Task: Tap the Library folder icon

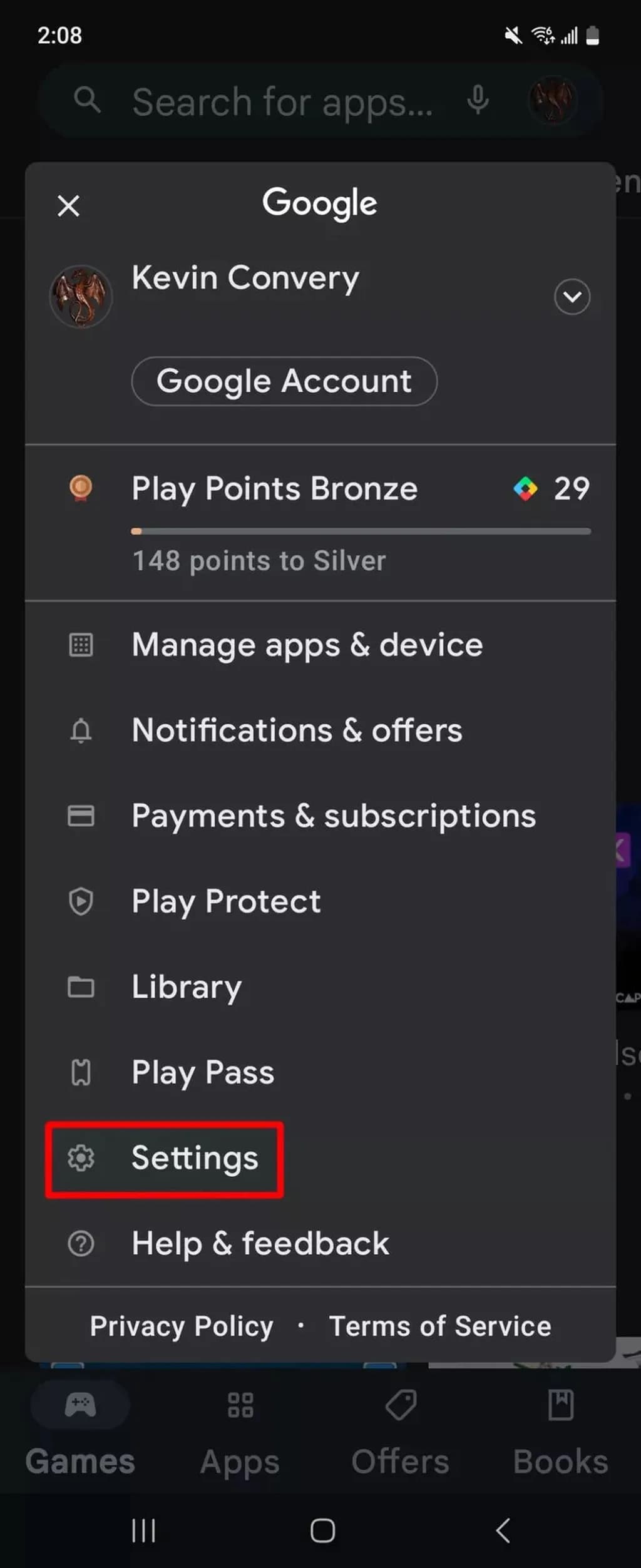Action: pyautogui.click(x=81, y=987)
